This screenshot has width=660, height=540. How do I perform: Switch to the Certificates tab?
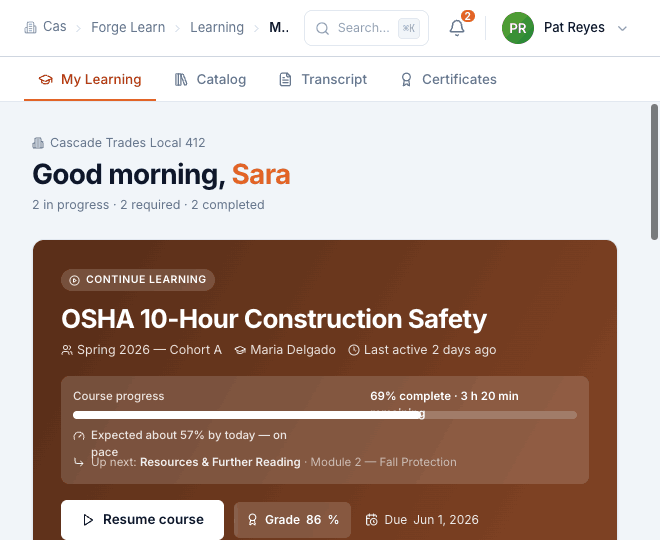449,80
